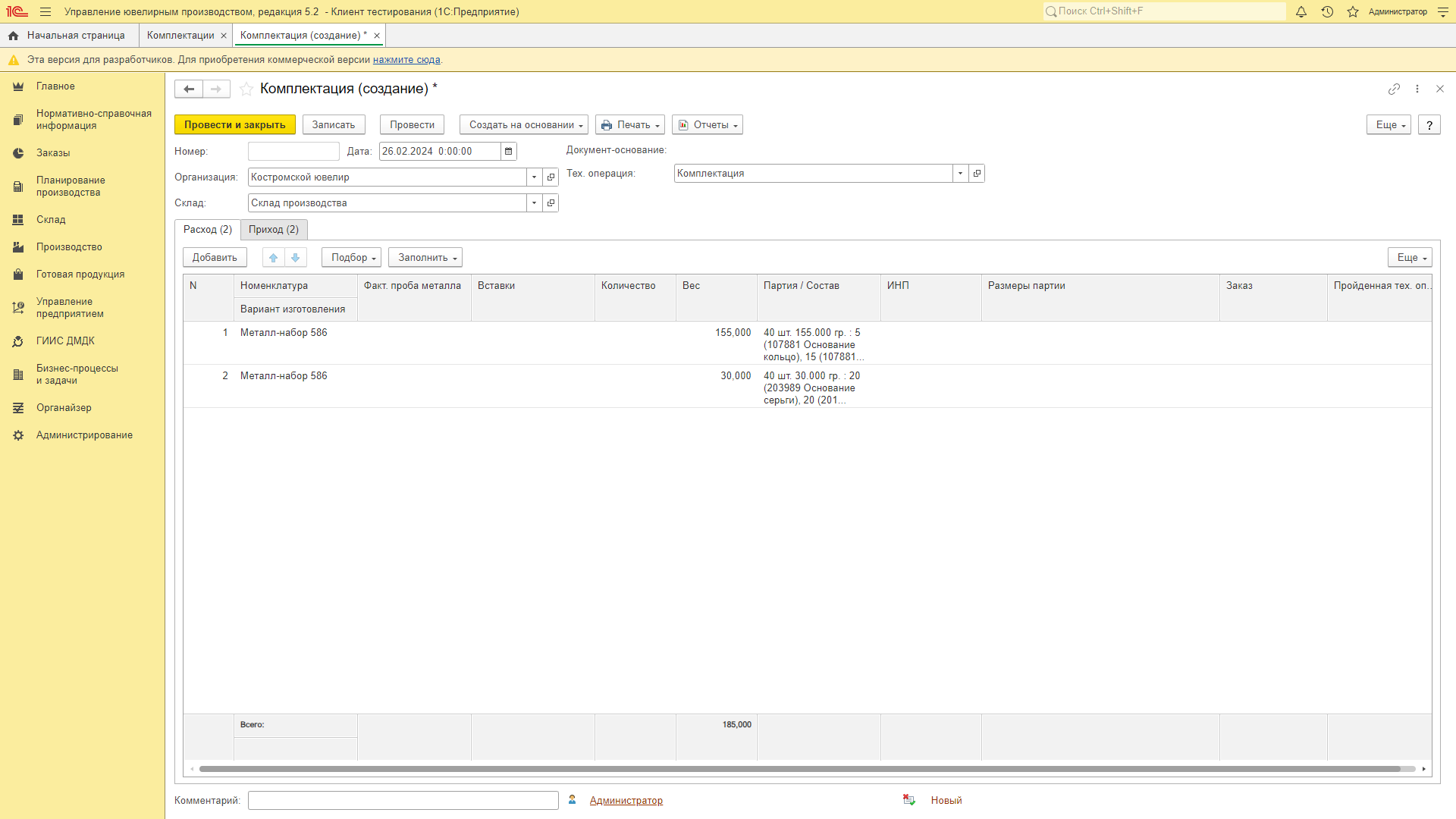Open Организация record with the open-form icon
Screen dimensions: 1456x819
(x=551, y=177)
